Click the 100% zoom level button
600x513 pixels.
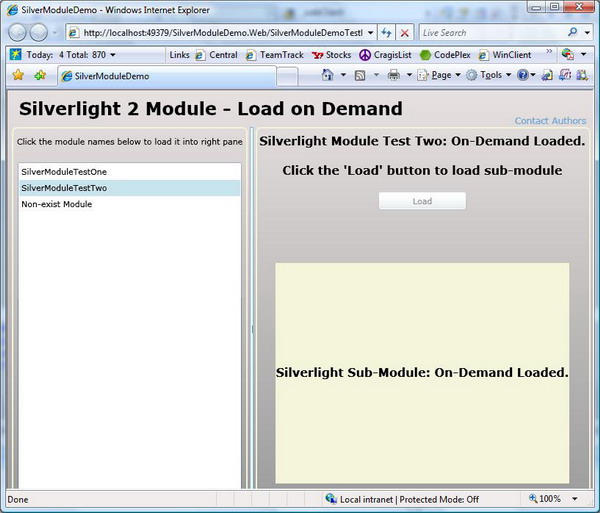[545, 499]
